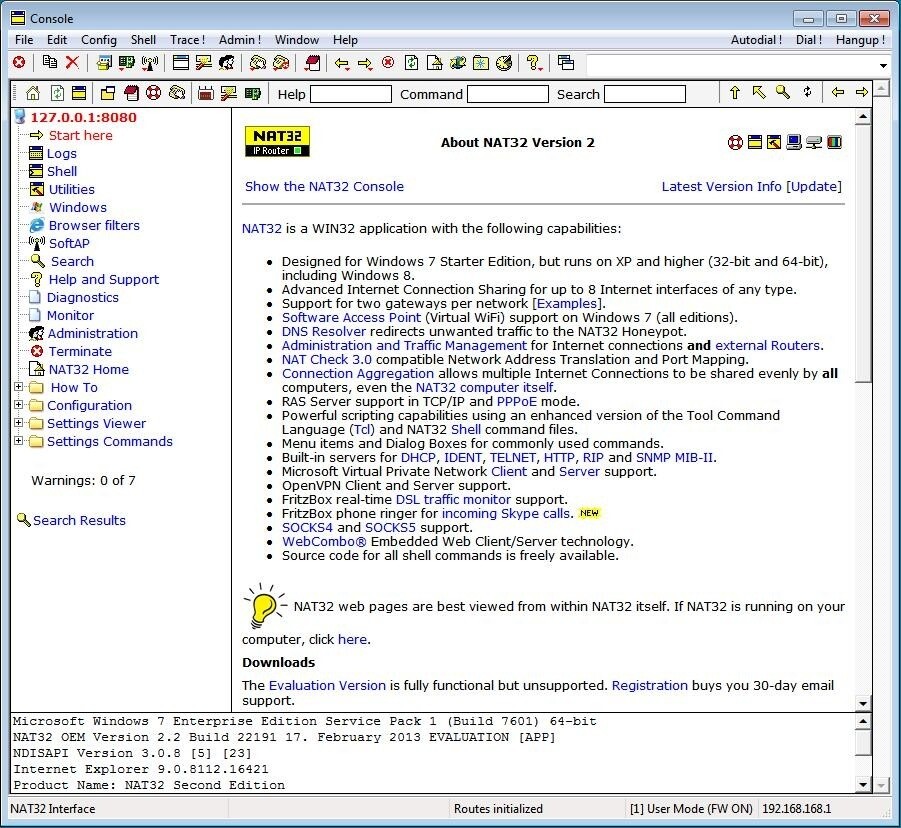Viewport: 901px width, 828px height.
Task: Click the 192.168.168.1 status bar entry
Action: 796,808
